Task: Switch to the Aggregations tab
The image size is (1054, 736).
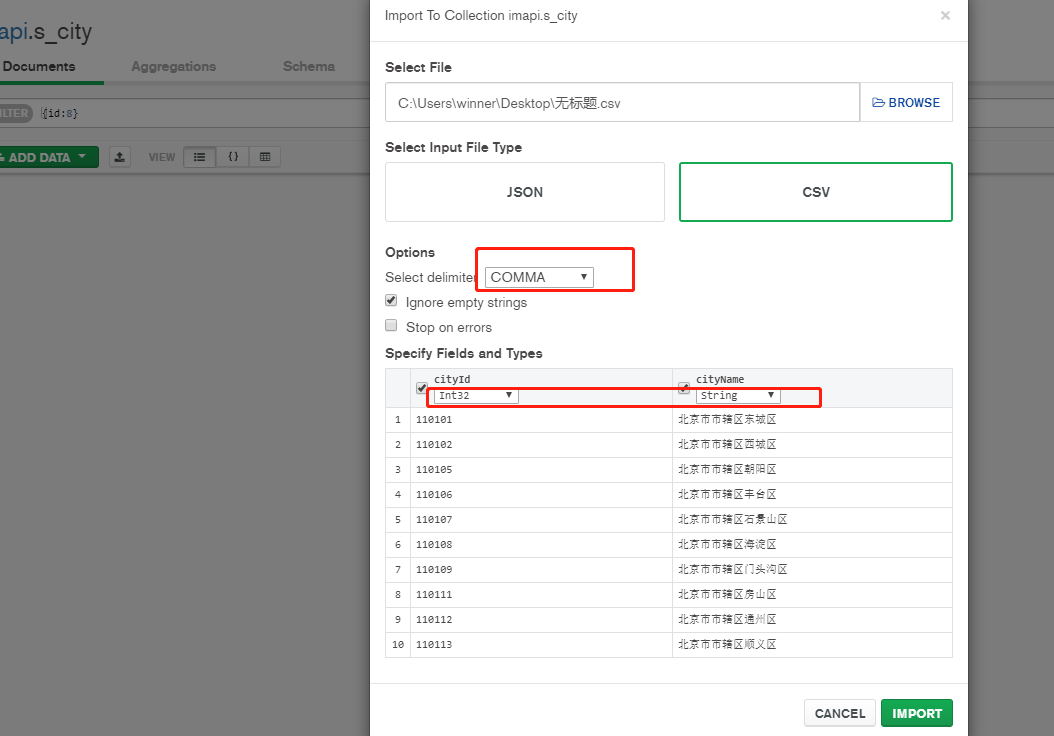Action: 173,66
